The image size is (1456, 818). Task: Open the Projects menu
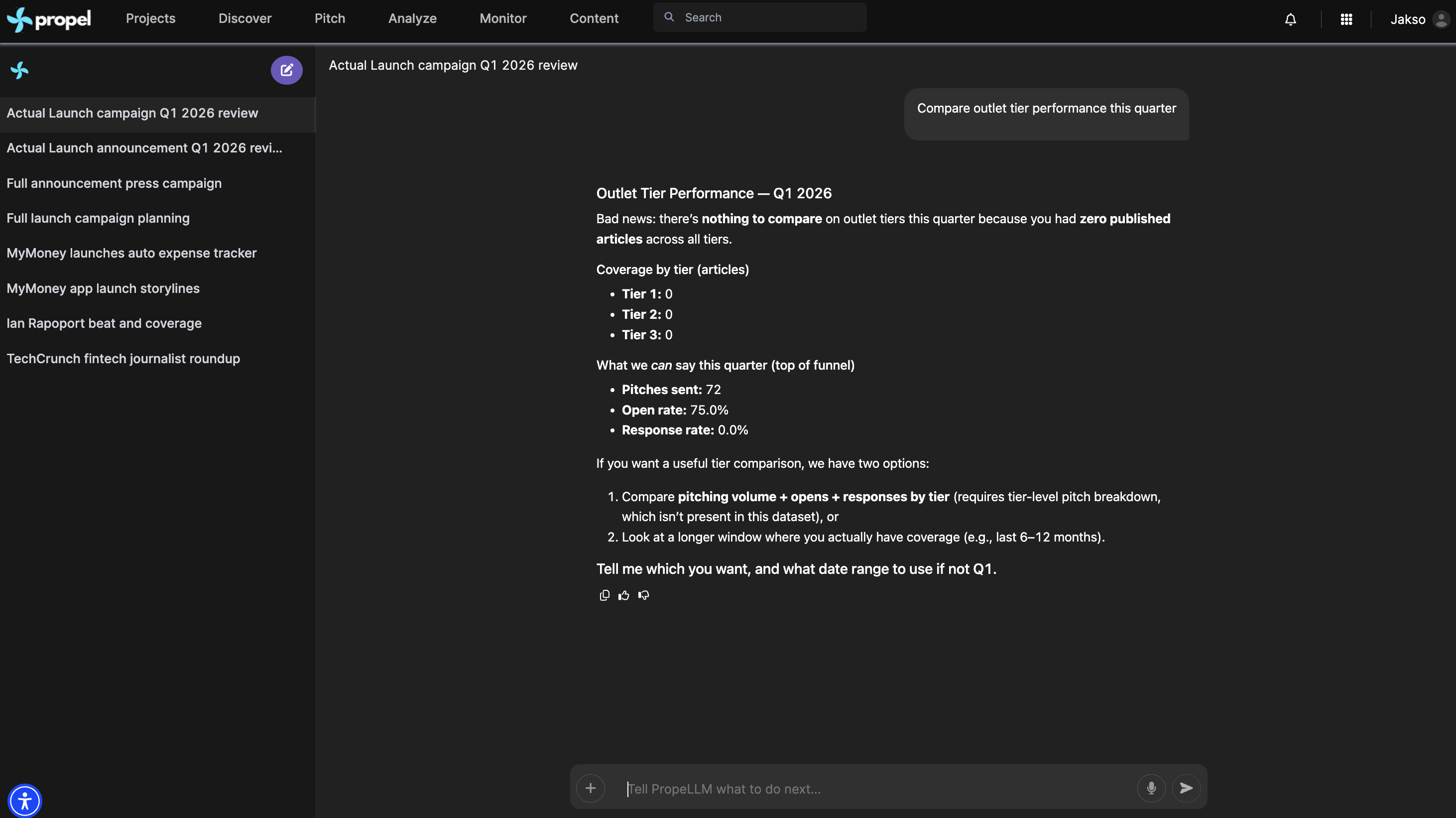coord(150,18)
